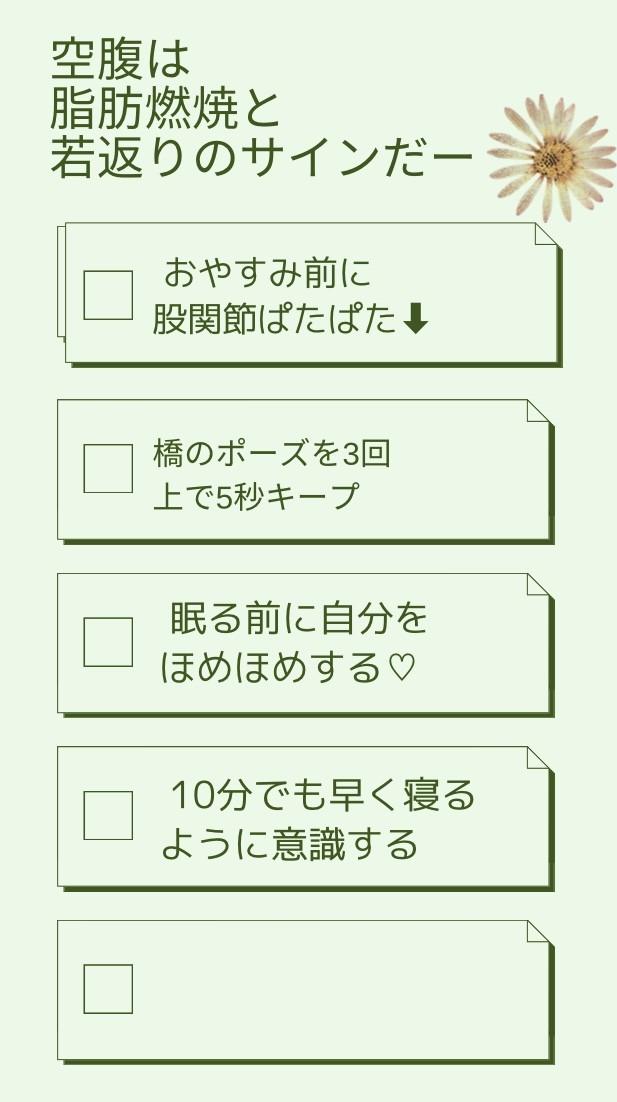Click the ように意識する text line

click(x=290, y=844)
